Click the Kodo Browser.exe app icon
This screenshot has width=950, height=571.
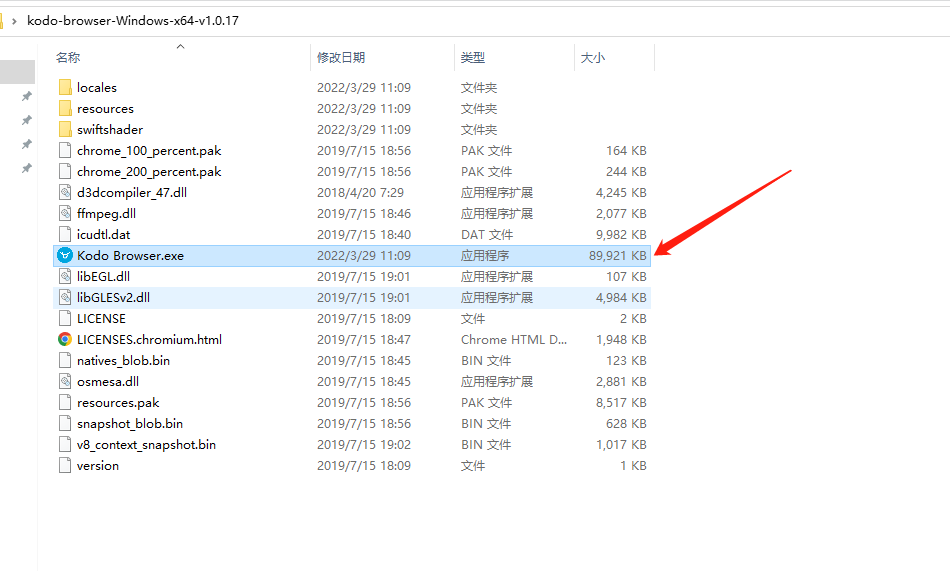65,255
